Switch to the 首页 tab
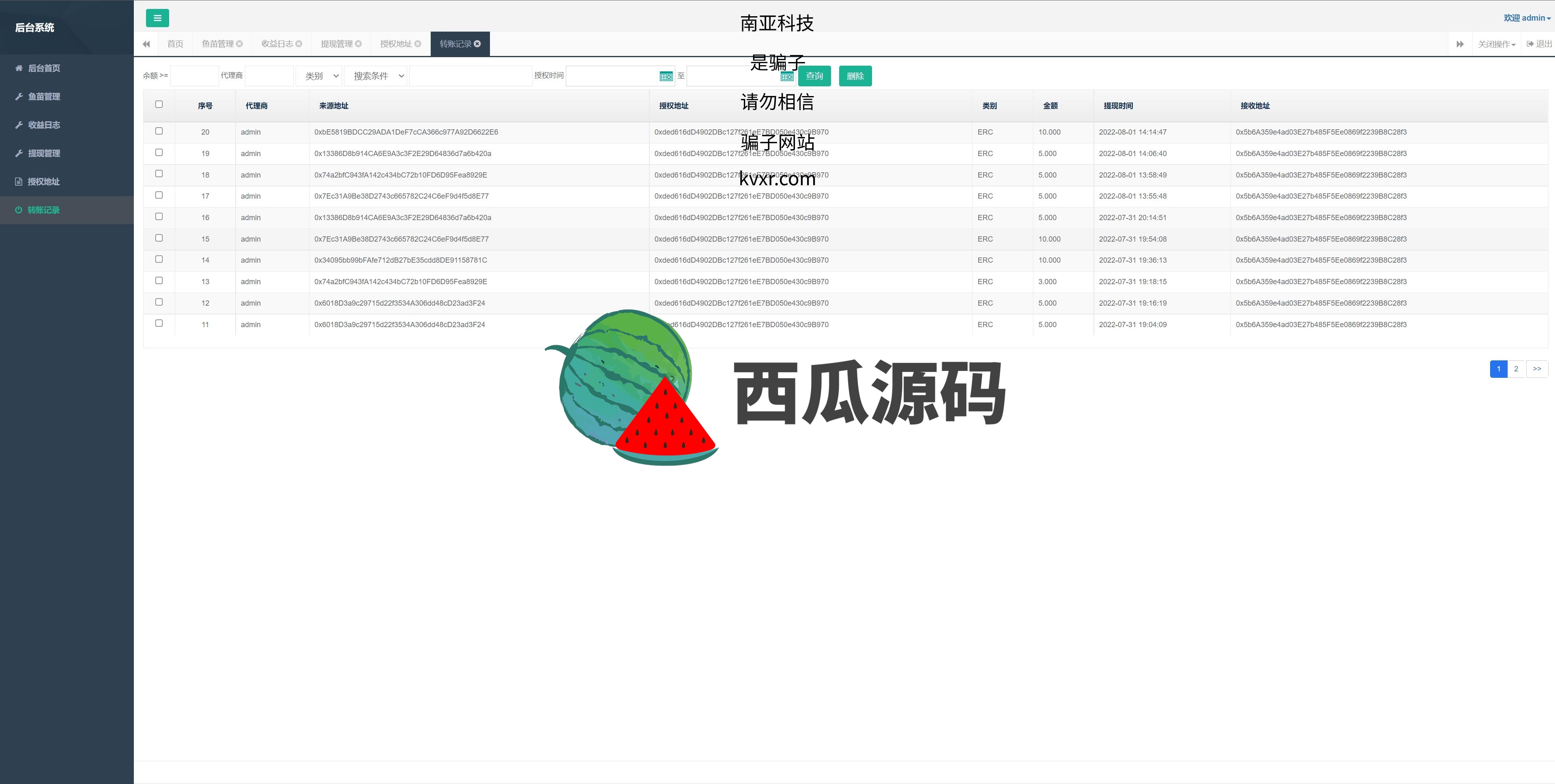Screen dimensions: 1555x784 point(175,44)
